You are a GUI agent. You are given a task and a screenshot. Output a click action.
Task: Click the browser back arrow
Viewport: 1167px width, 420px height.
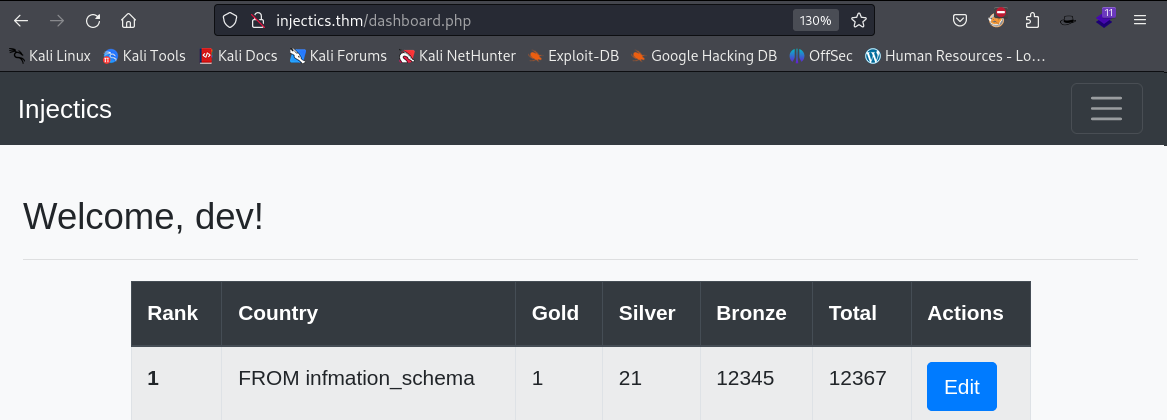coord(21,20)
